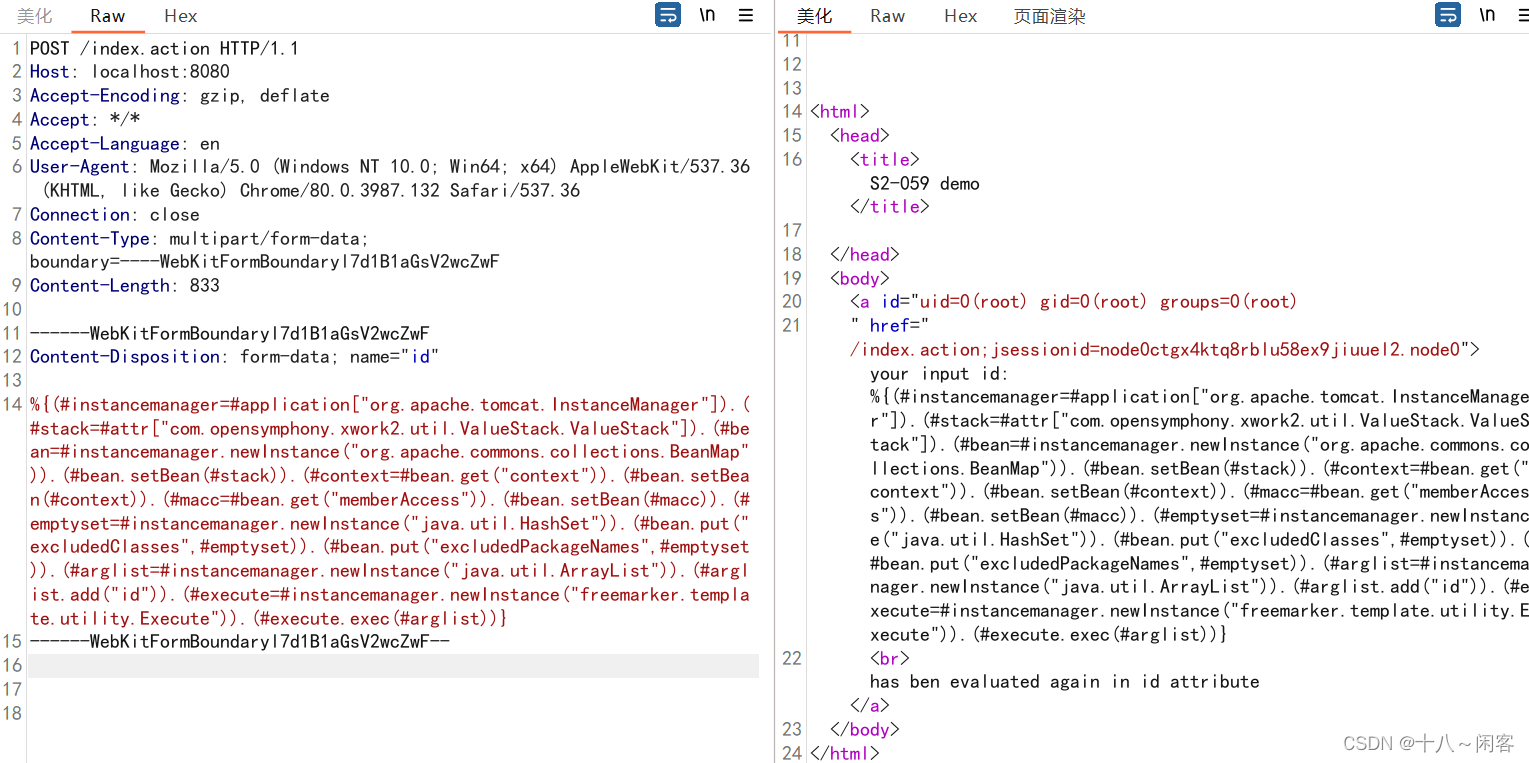Click the opening <body> tag line 19
This screenshot has height=763, width=1529.
click(x=860, y=278)
